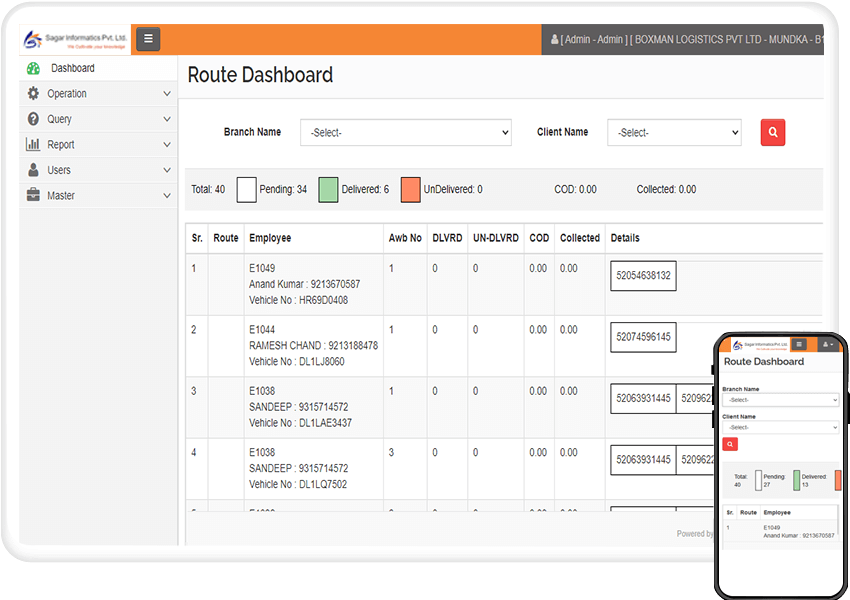The width and height of the screenshot is (850, 600).
Task: Click the Operation gear icon
Action: point(33,94)
